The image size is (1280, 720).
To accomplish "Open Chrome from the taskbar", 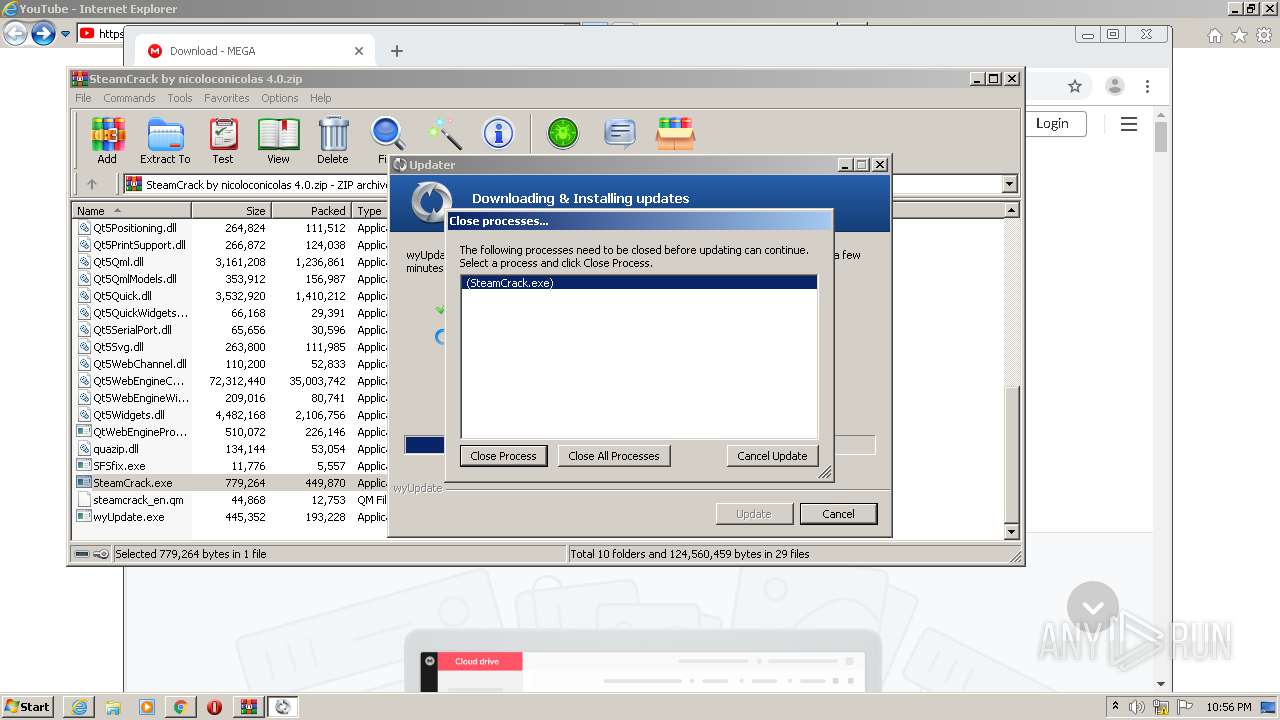I will tap(180, 707).
